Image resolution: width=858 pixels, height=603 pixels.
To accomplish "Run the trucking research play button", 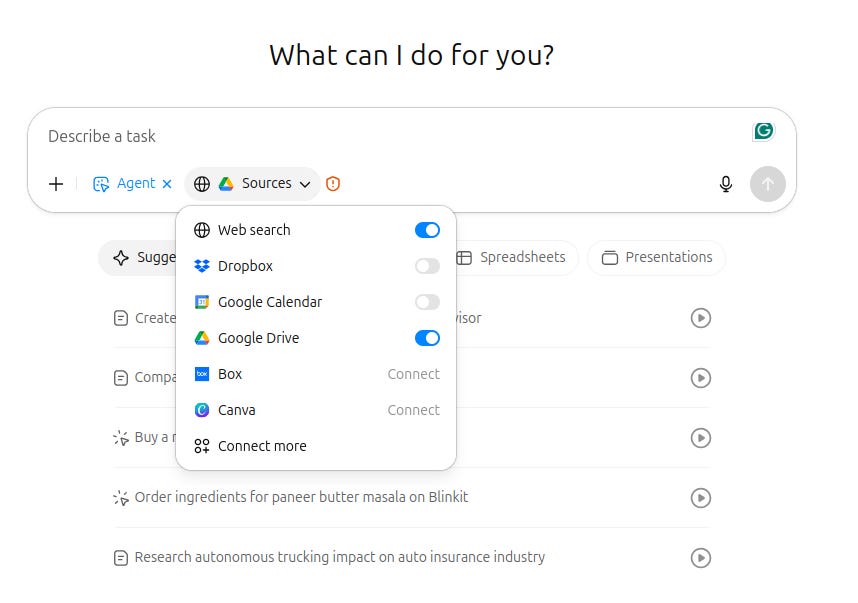I will tap(701, 558).
